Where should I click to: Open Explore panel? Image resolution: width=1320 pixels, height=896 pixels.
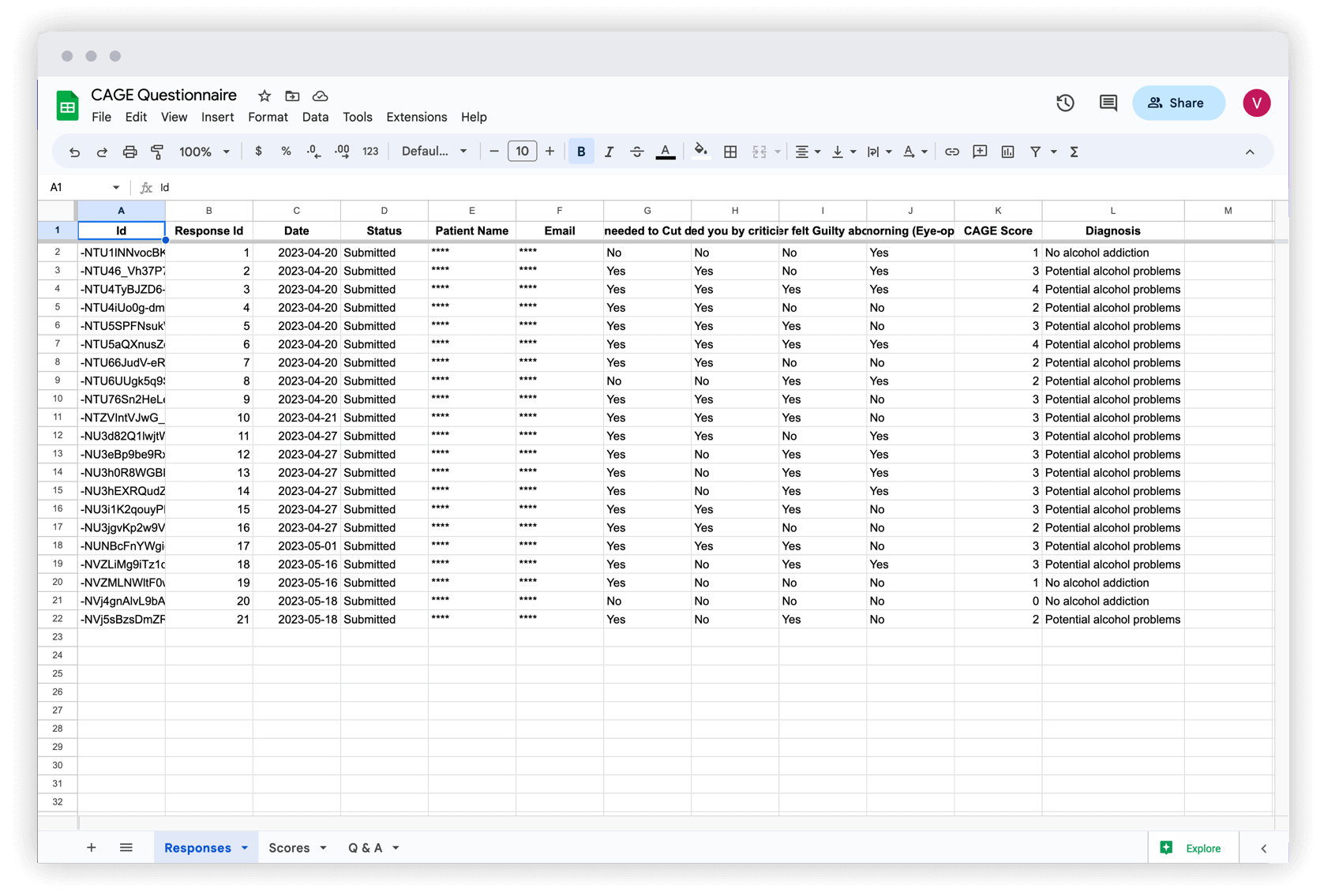point(1193,848)
